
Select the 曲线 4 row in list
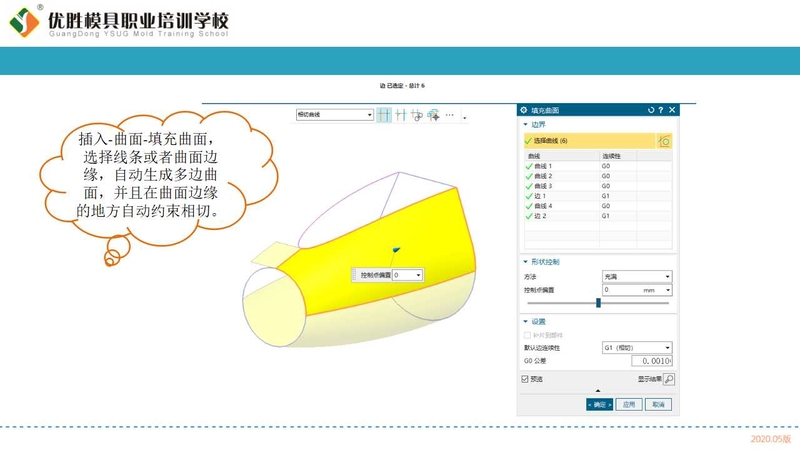598,206
